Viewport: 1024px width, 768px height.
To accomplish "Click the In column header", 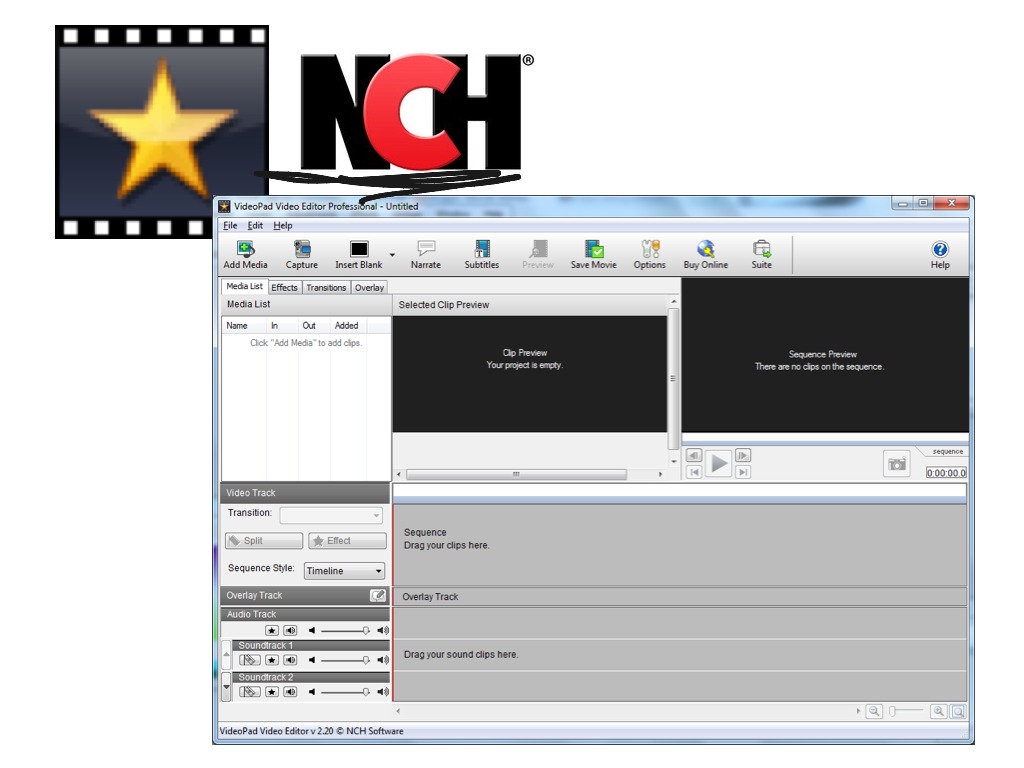I will (x=282, y=325).
